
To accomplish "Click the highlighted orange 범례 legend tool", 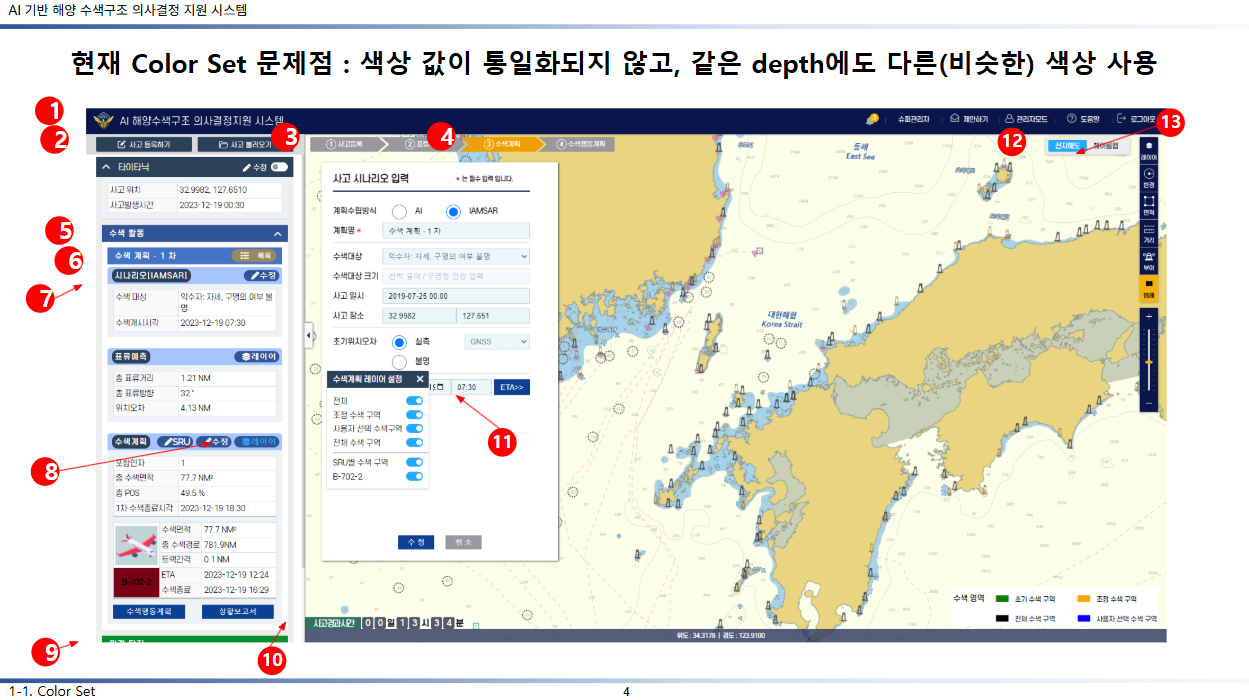I will [1149, 289].
